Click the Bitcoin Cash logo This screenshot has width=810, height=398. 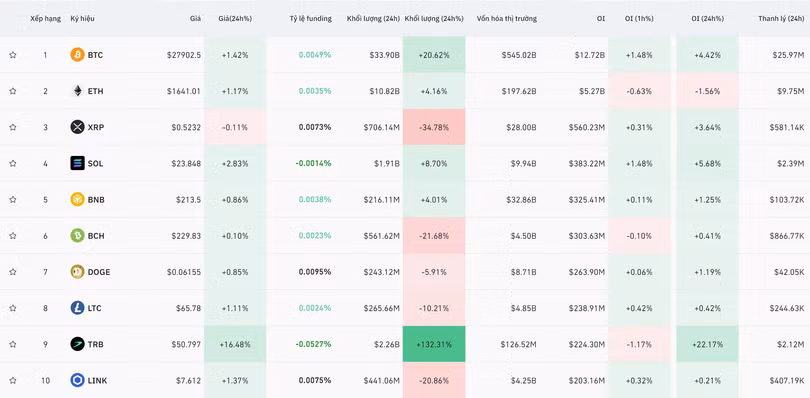[x=77, y=236]
